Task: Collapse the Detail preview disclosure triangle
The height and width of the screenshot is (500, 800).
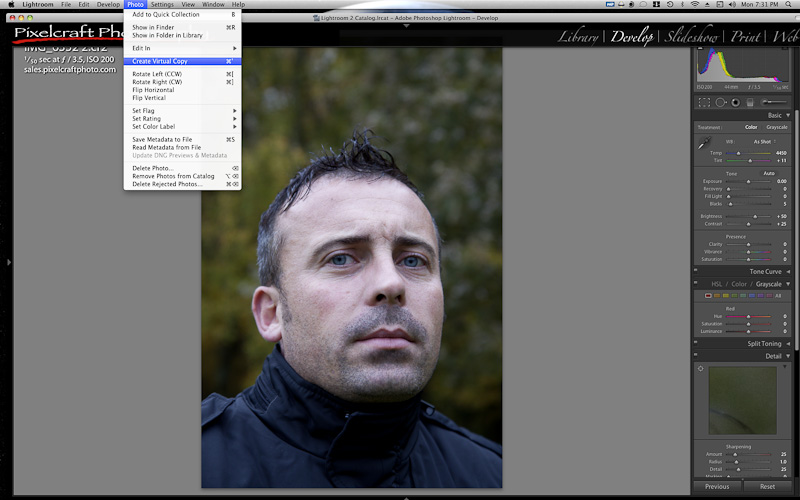Action: click(x=785, y=366)
